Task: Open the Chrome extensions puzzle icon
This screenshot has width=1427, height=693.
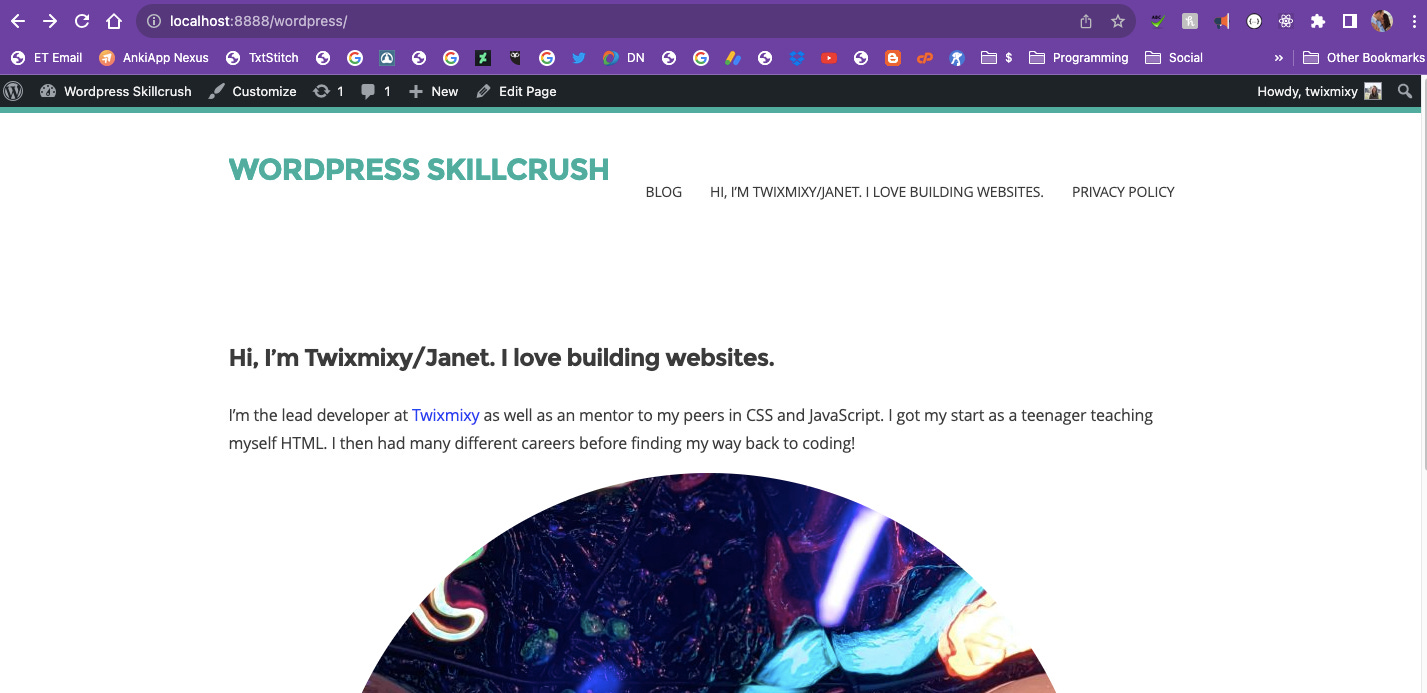Action: point(1318,21)
